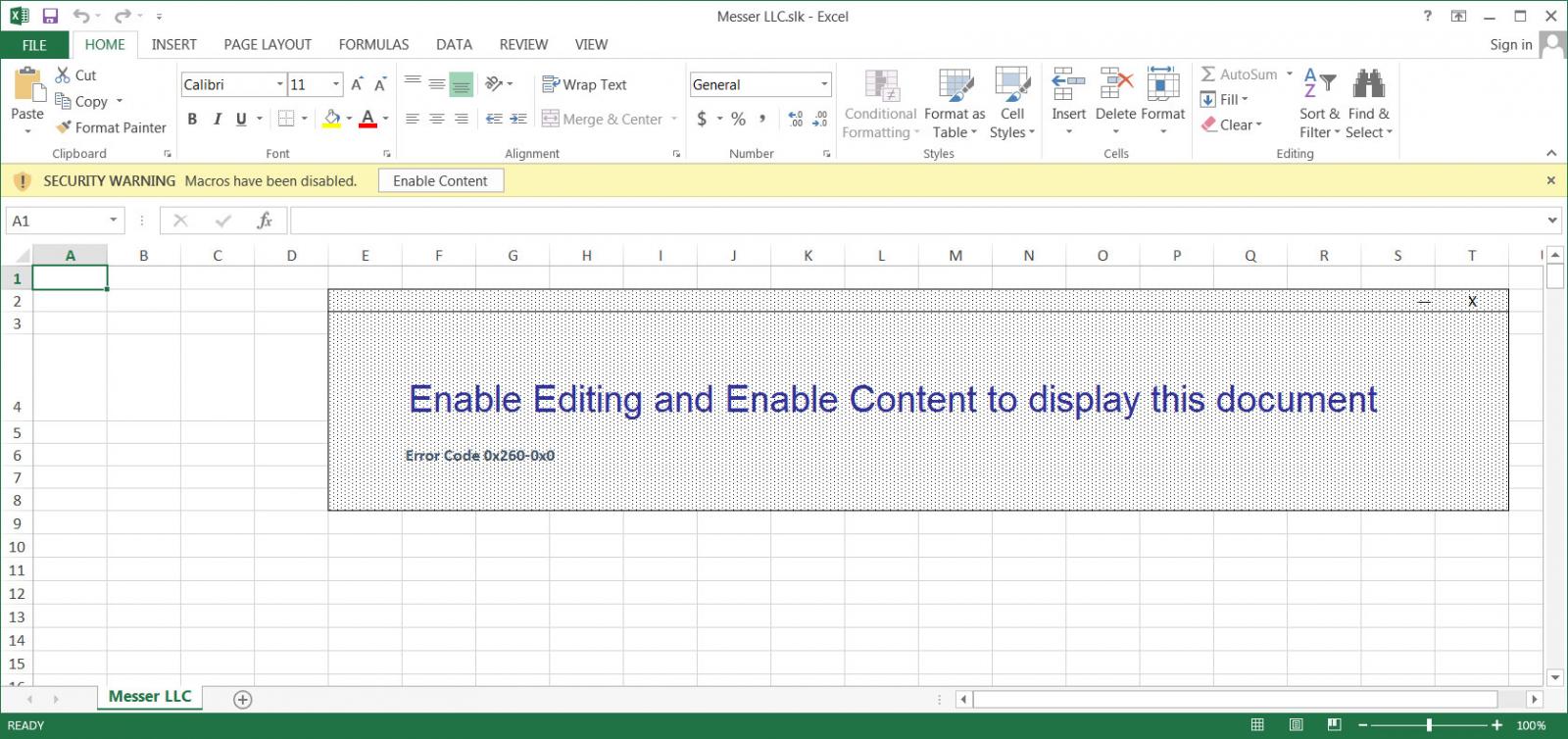Click Sign in link
The height and width of the screenshot is (739, 1568).
point(1510,44)
